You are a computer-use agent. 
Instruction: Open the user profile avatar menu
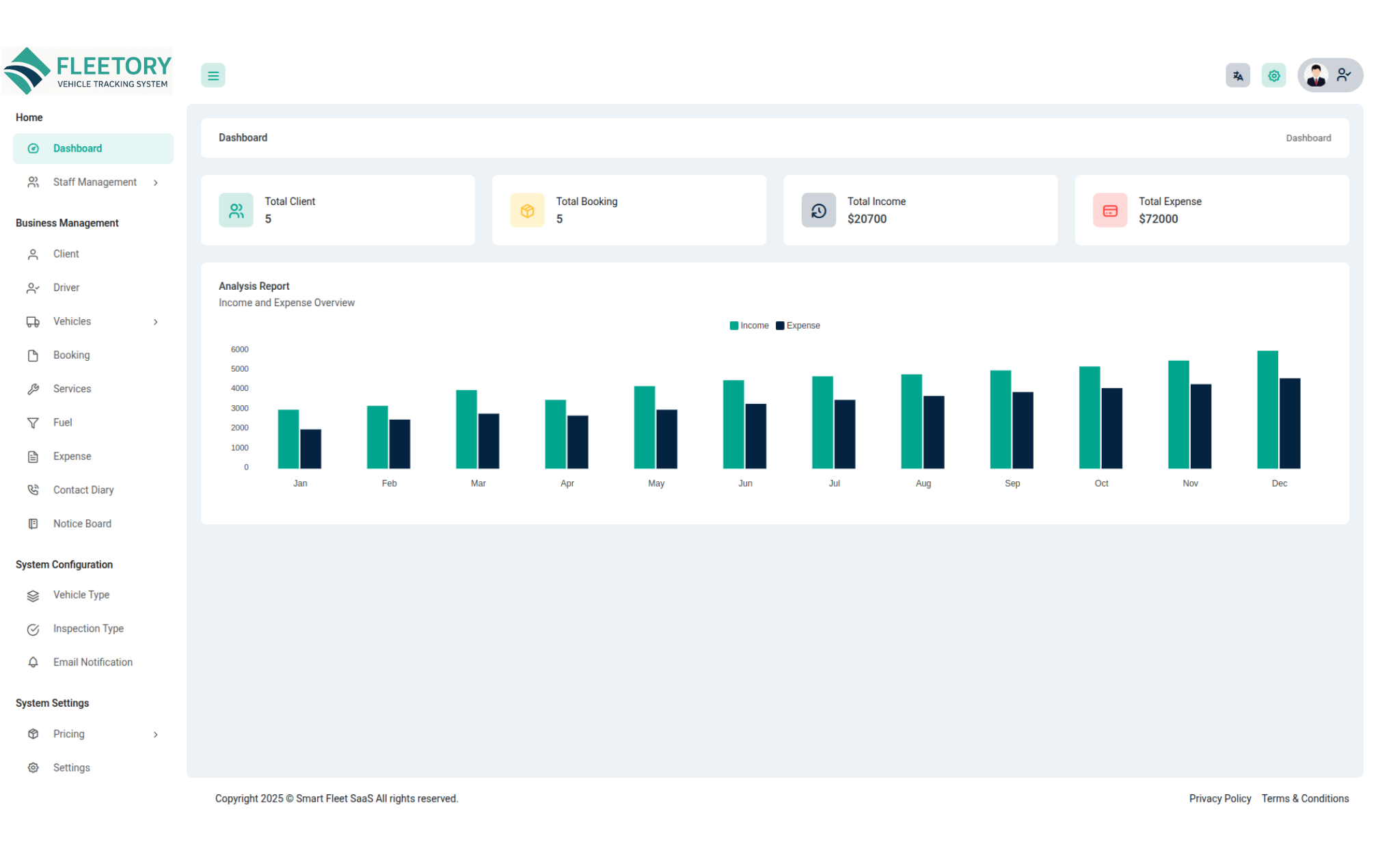1330,76
